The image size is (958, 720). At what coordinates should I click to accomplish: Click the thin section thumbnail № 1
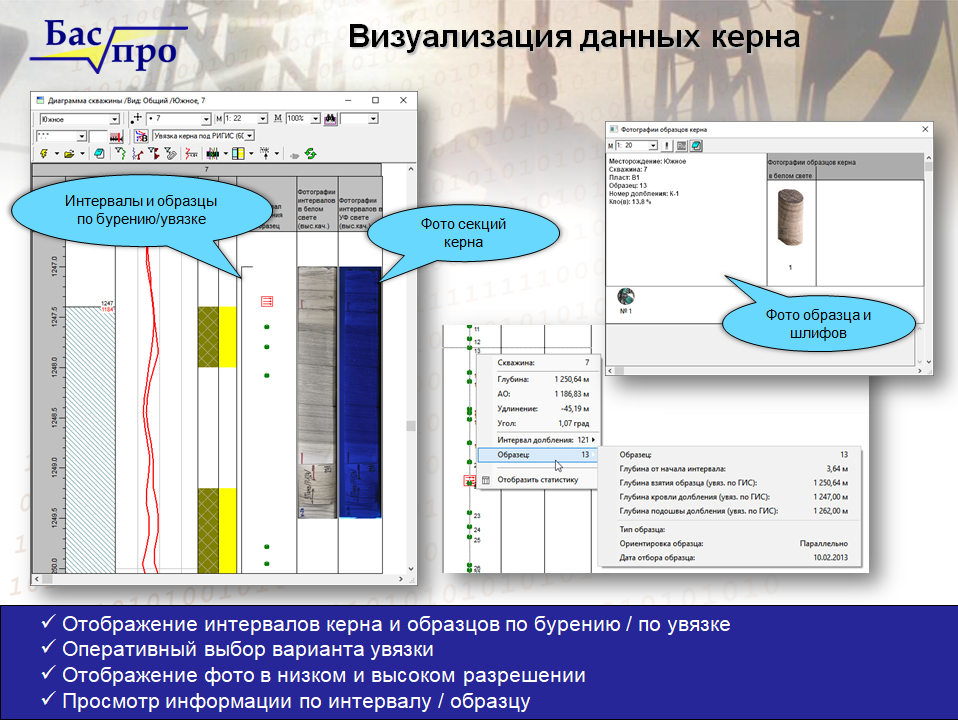point(626,296)
